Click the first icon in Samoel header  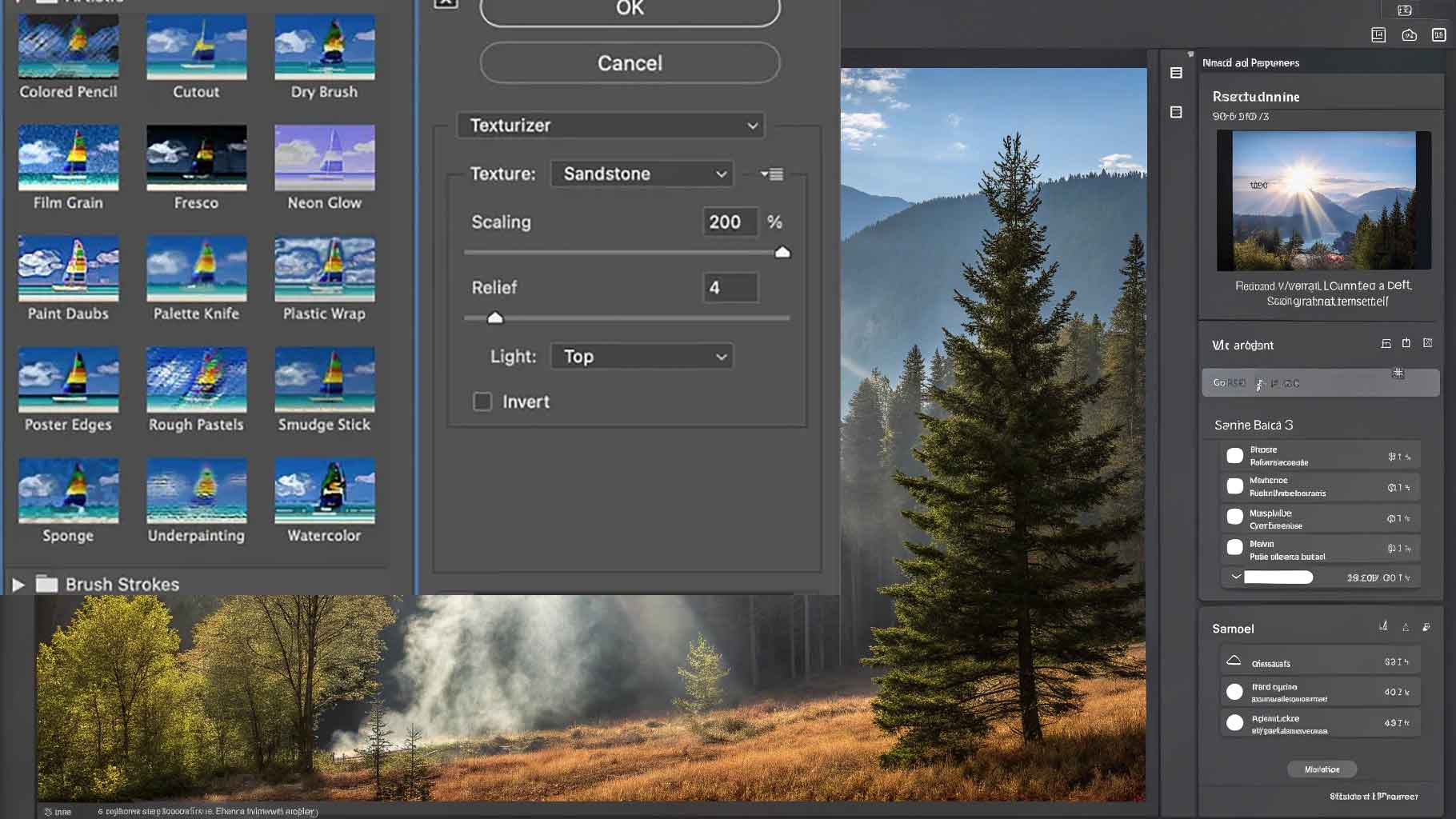[x=1383, y=626]
